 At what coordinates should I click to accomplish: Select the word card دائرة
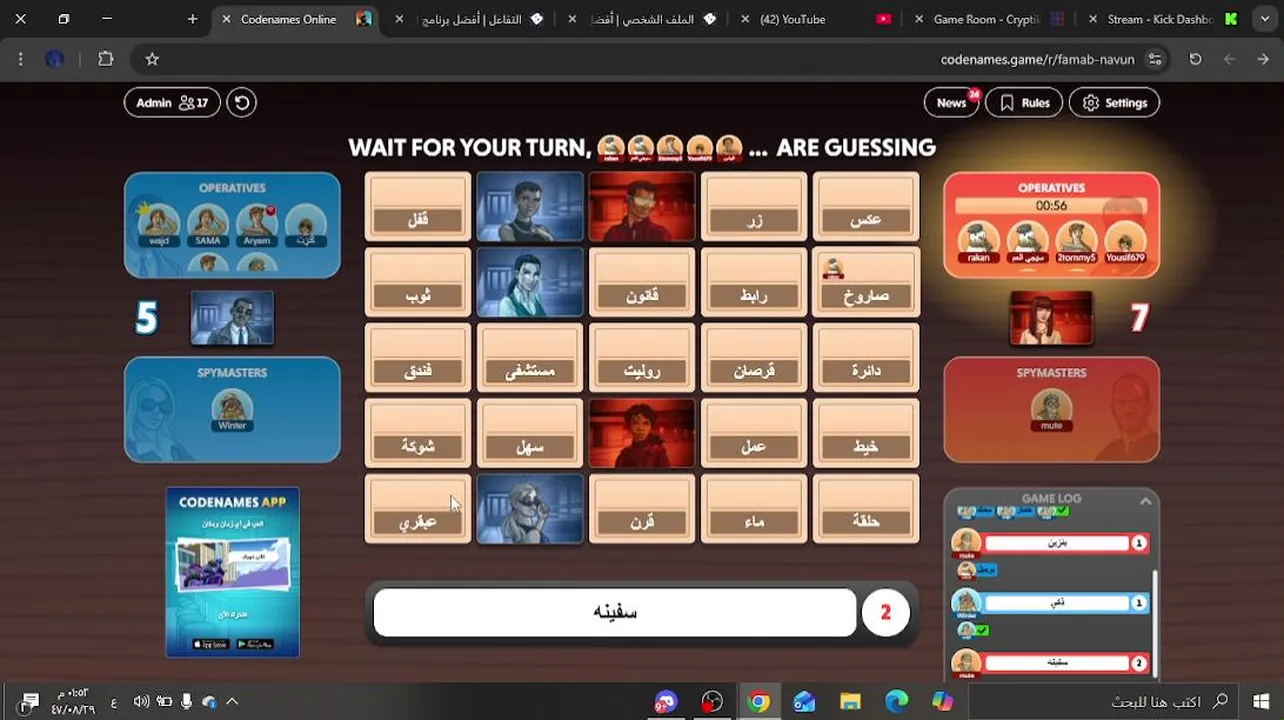(x=866, y=358)
